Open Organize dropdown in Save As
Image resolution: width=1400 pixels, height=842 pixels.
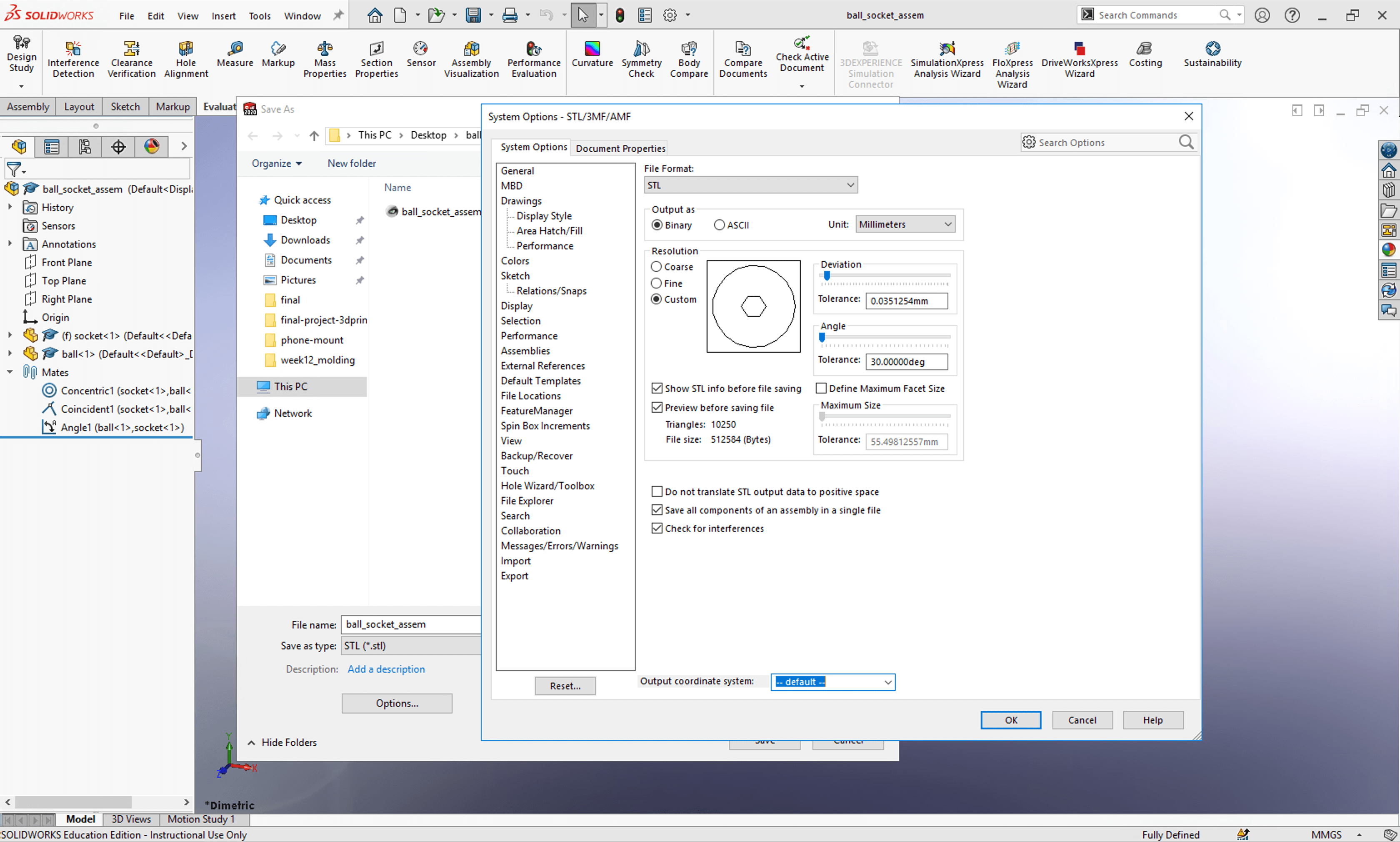tap(277, 163)
